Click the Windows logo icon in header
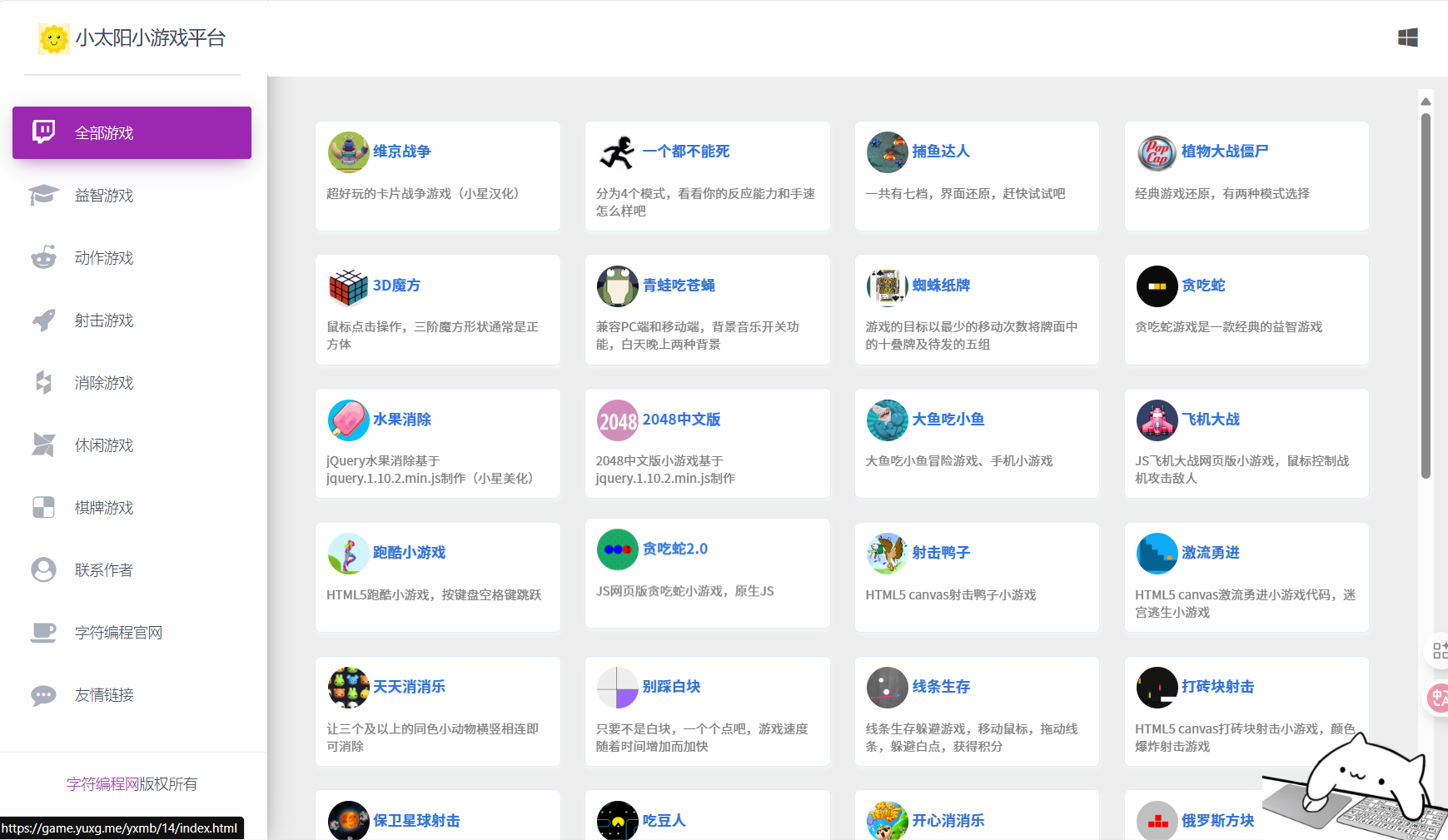Screen dimensions: 1448x840 [1408, 37]
